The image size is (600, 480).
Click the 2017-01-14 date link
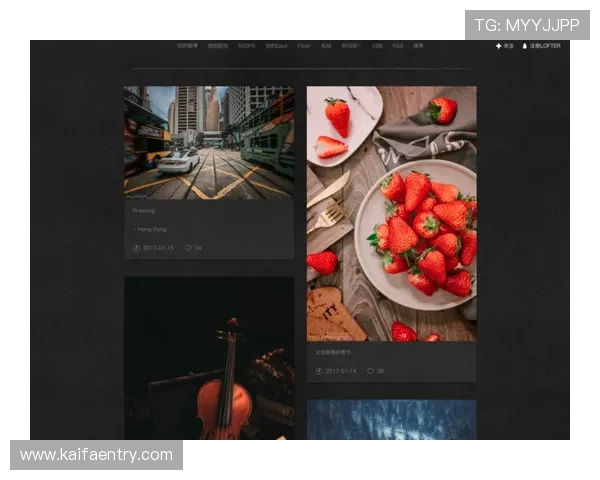341,371
